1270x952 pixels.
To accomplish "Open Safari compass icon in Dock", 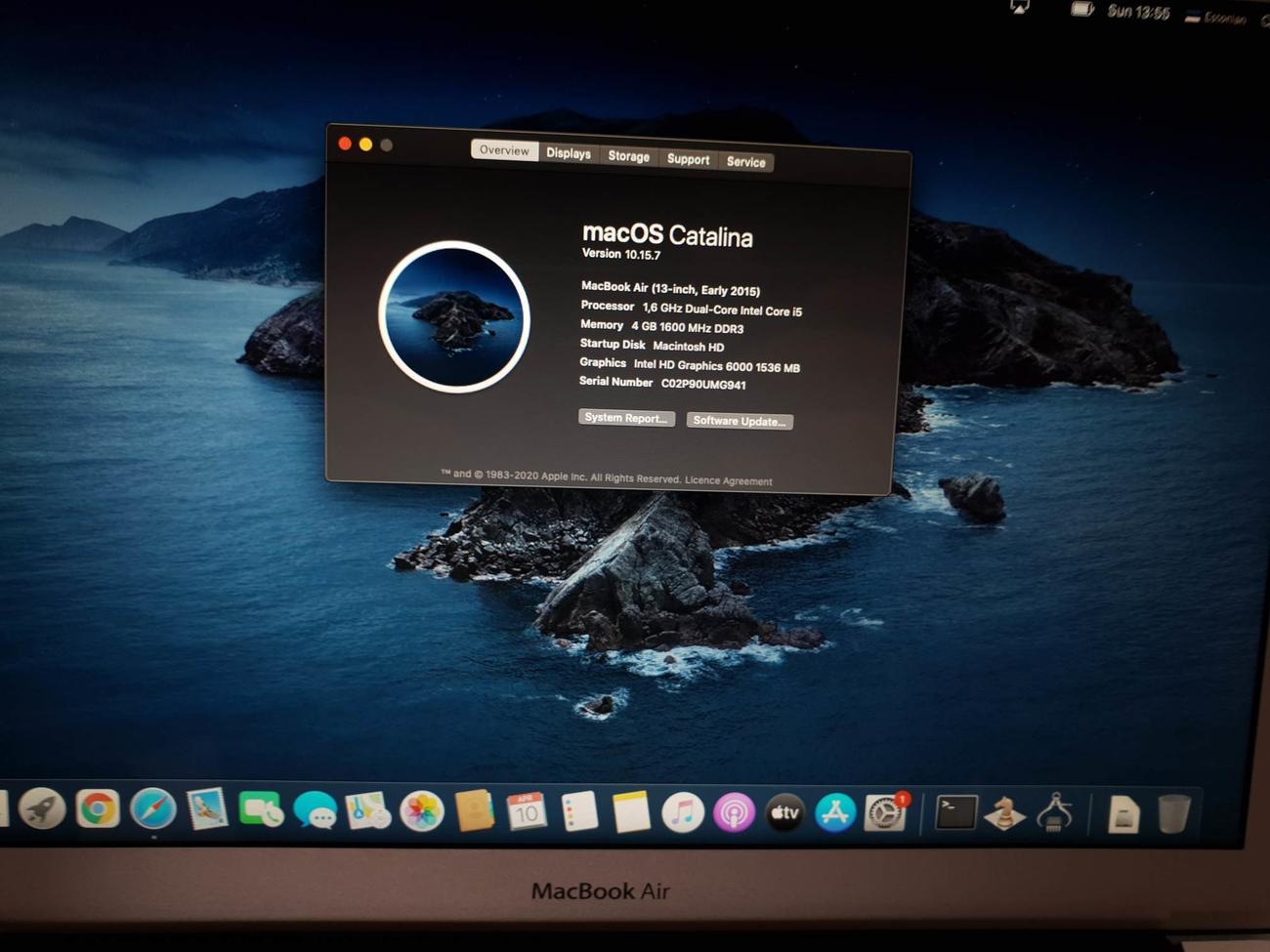I will click(x=153, y=808).
